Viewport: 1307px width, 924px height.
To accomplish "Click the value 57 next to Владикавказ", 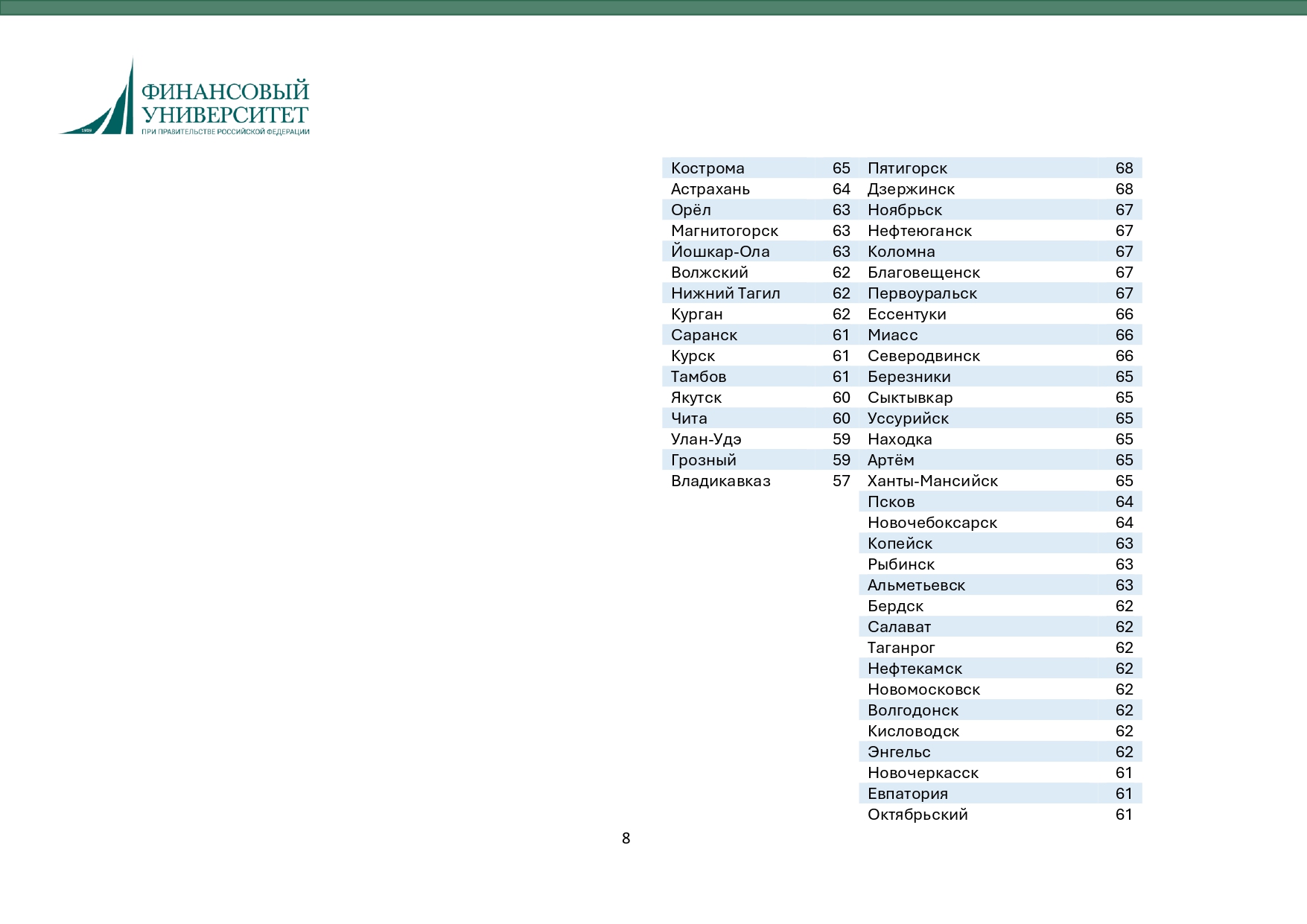I will [841, 481].
